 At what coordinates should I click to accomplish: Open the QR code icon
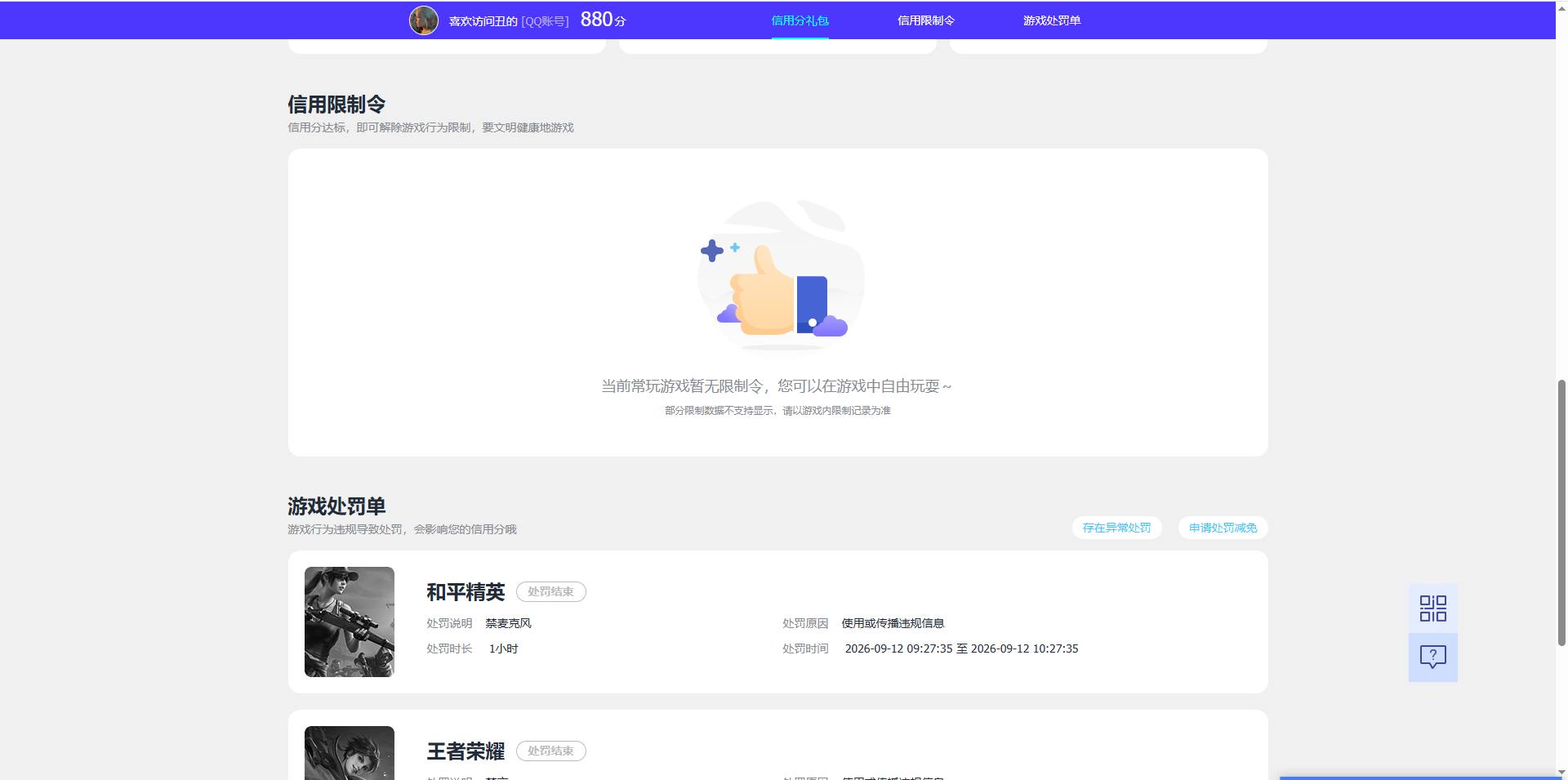coord(1432,608)
